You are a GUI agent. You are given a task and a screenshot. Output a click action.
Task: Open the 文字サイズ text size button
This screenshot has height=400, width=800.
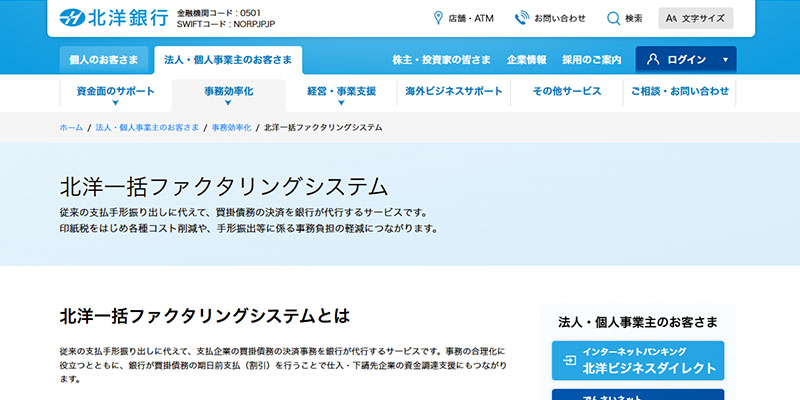point(695,18)
